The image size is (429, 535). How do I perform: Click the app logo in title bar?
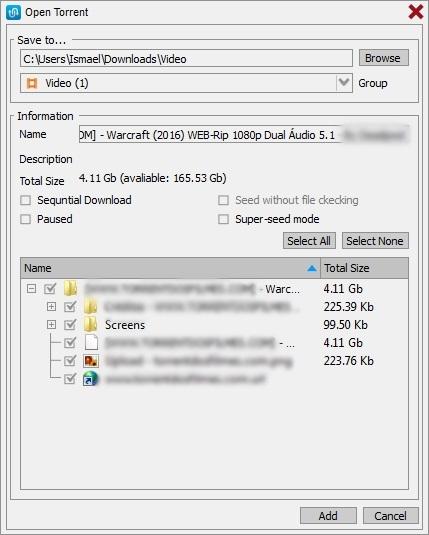14,13
